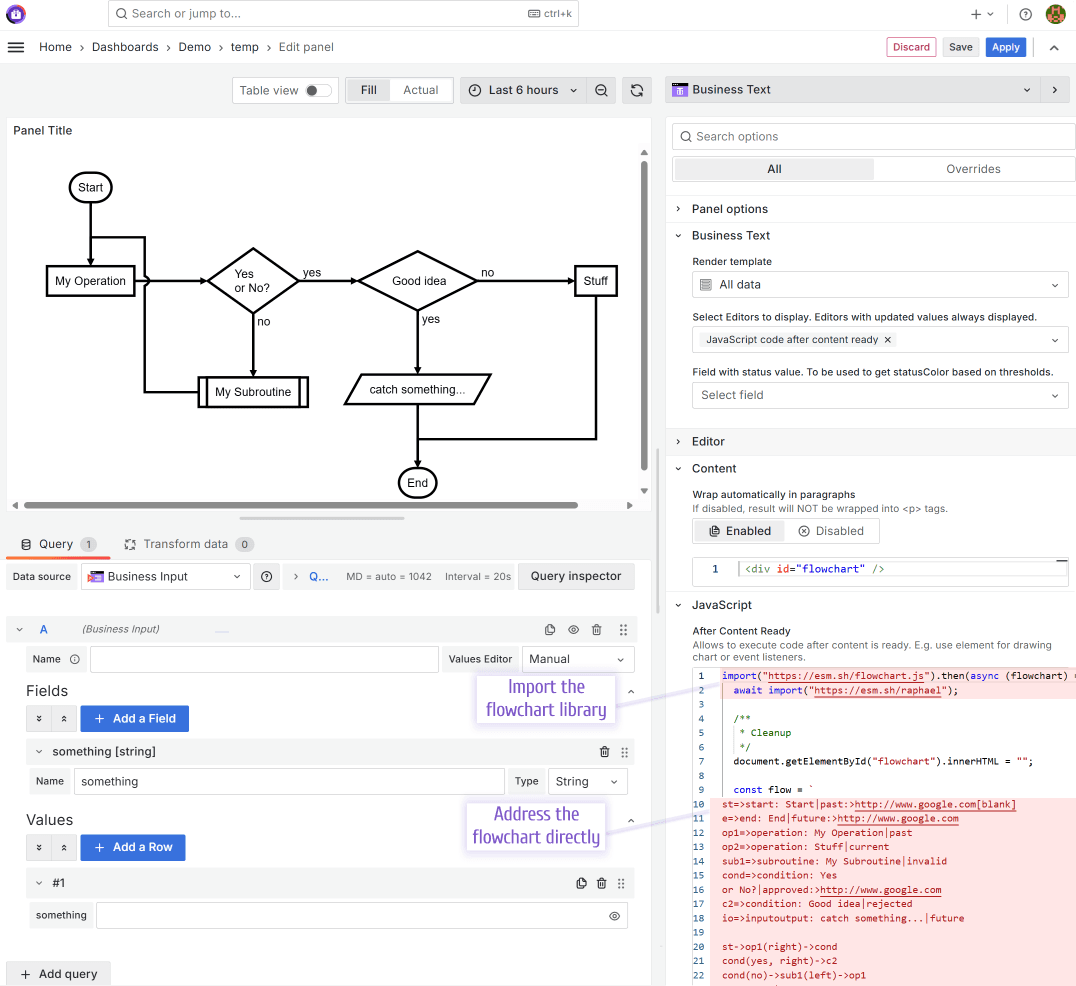Viewport: 1076px width, 986px height.
Task: Click the refresh dashboard icon
Action: [x=636, y=90]
